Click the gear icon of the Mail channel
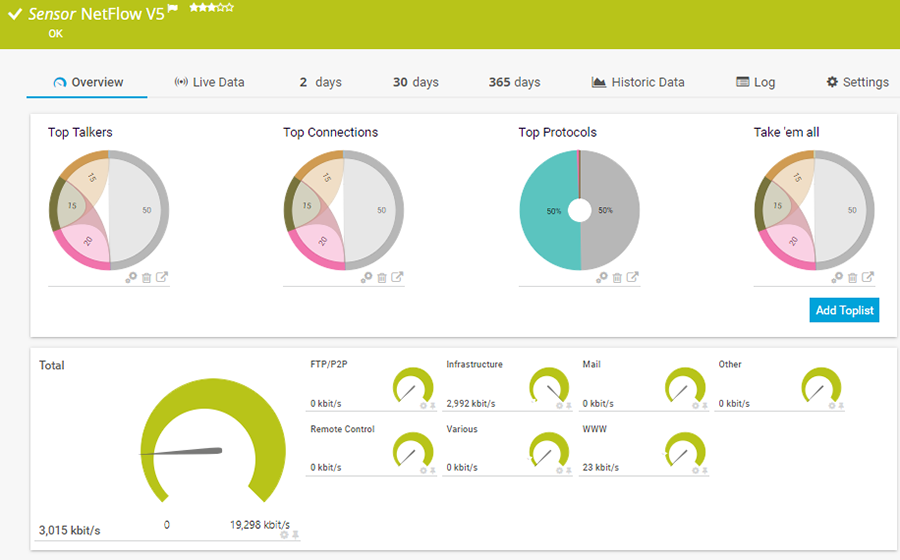This screenshot has width=900, height=560. point(696,406)
